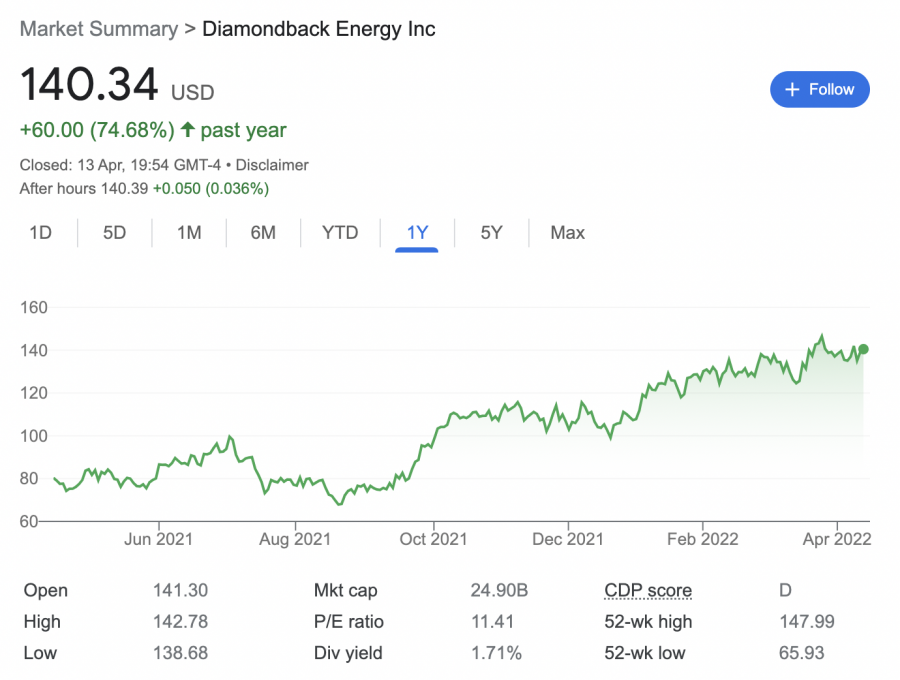Viewport: 900px width, 680px height.
Task: Select the 1M time range tab
Action: tap(189, 232)
